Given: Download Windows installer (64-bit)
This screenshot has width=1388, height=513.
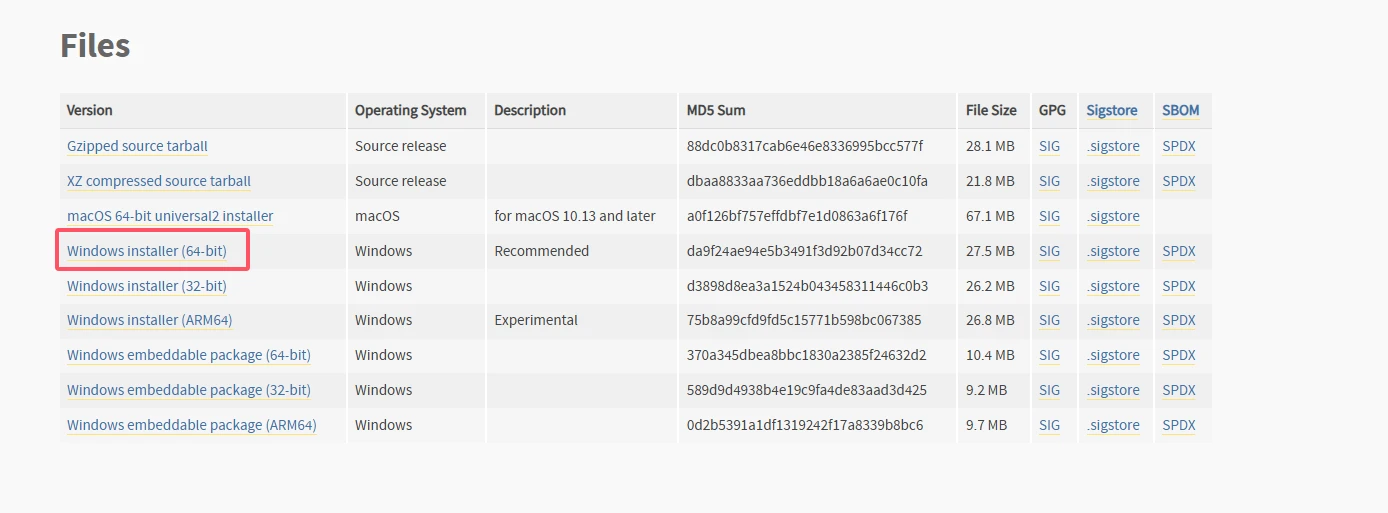Looking at the screenshot, I should pyautogui.click(x=147, y=251).
